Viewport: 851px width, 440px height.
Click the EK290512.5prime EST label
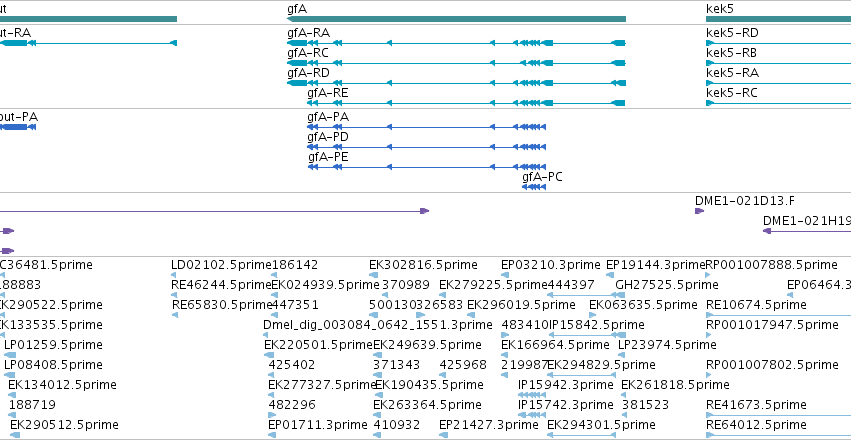(x=64, y=425)
